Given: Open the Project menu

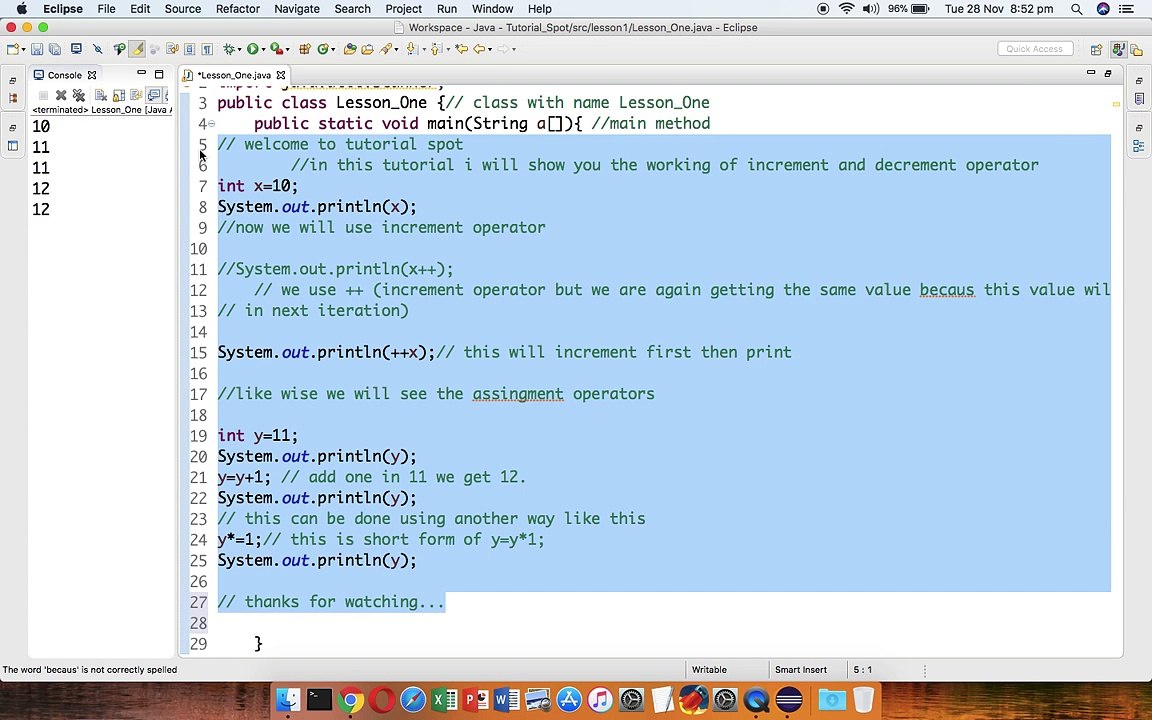Looking at the screenshot, I should (x=403, y=9).
